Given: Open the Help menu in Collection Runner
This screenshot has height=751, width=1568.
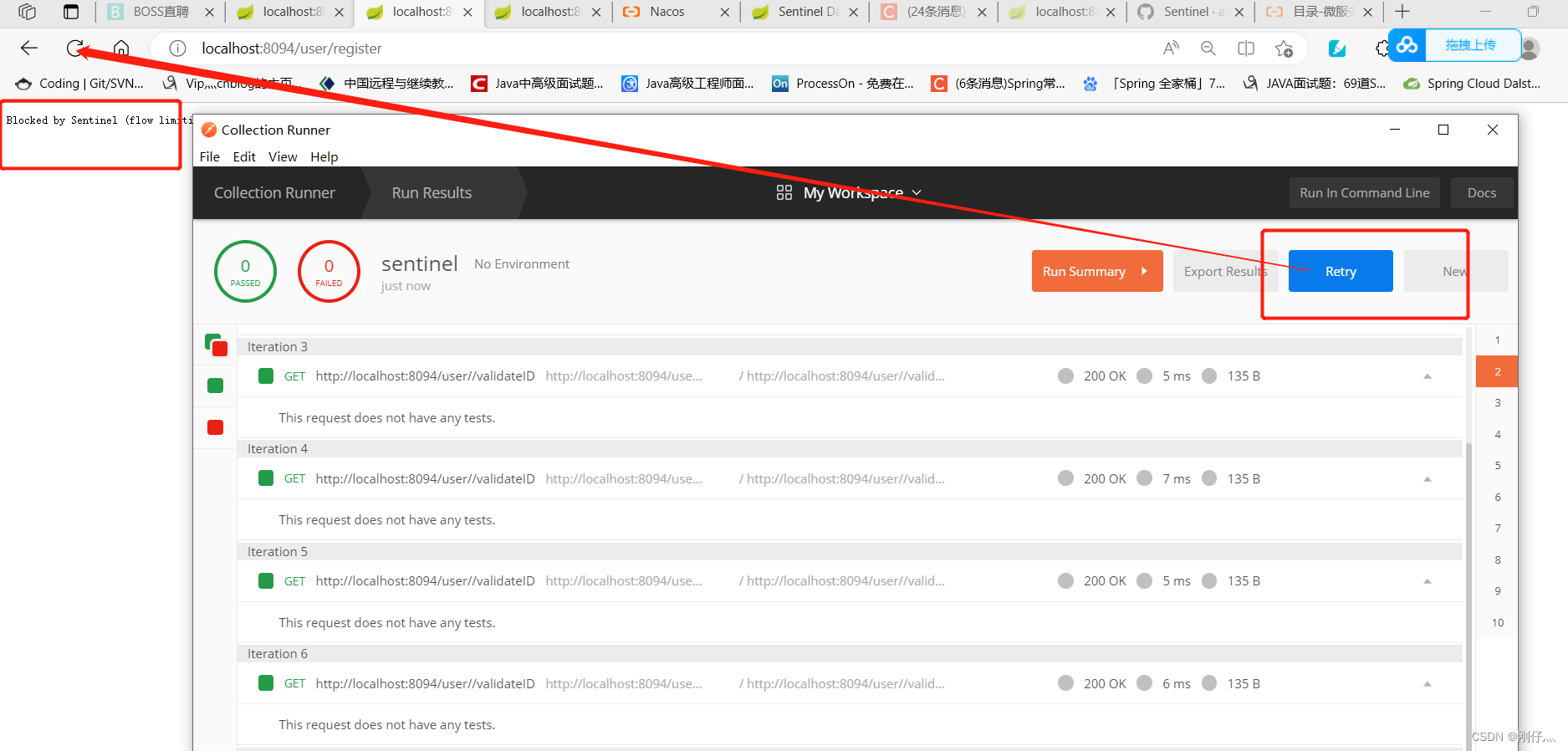Looking at the screenshot, I should 324,157.
